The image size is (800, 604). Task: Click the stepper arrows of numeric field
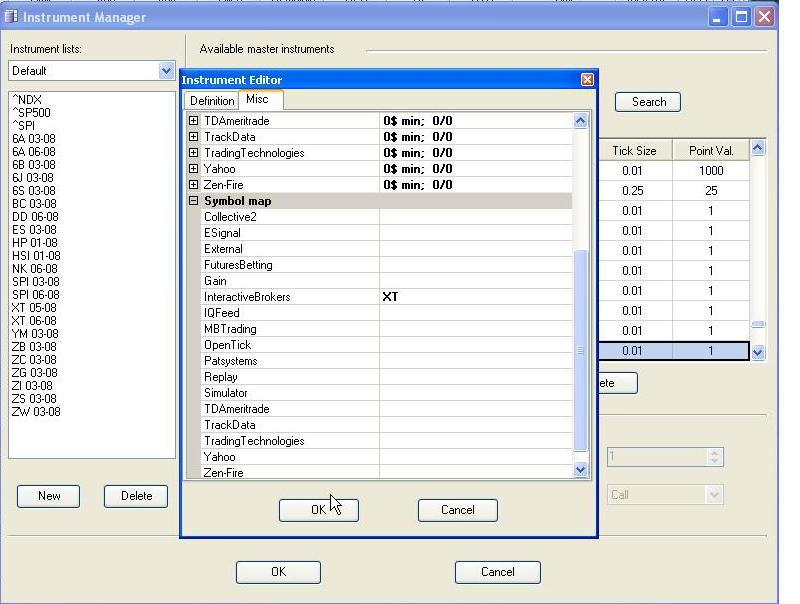(x=714, y=457)
